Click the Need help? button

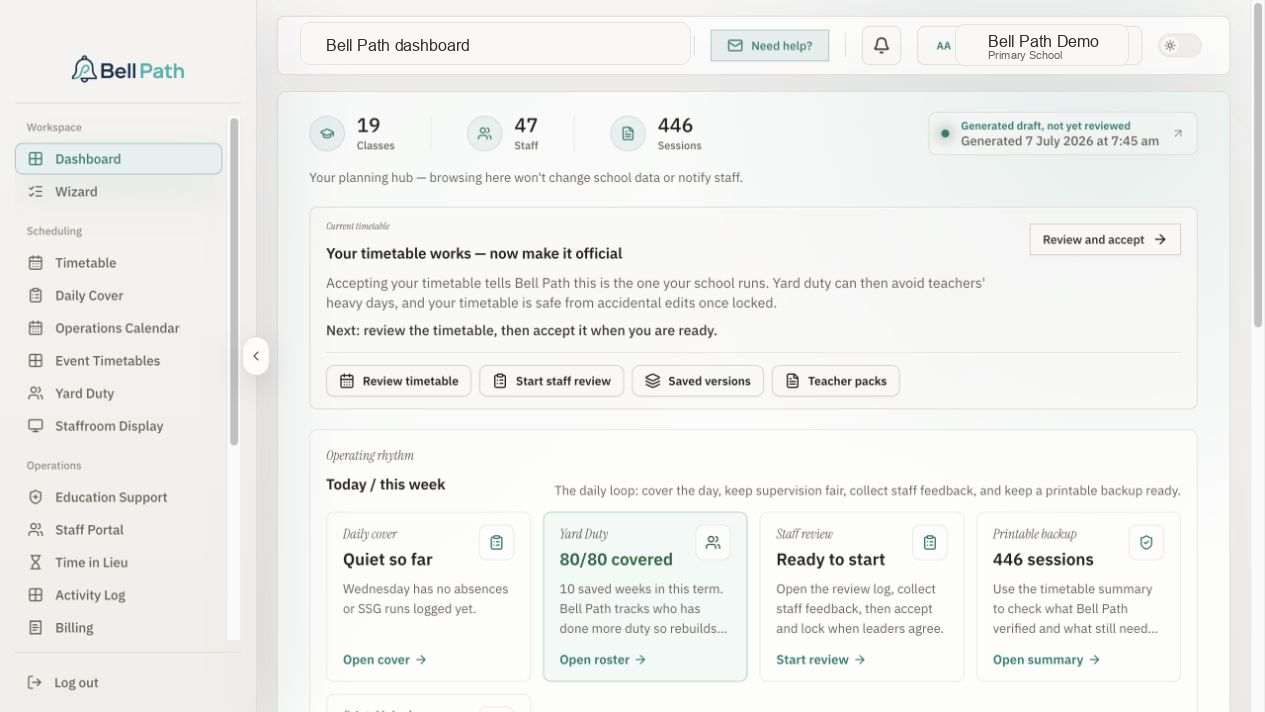click(x=769, y=45)
